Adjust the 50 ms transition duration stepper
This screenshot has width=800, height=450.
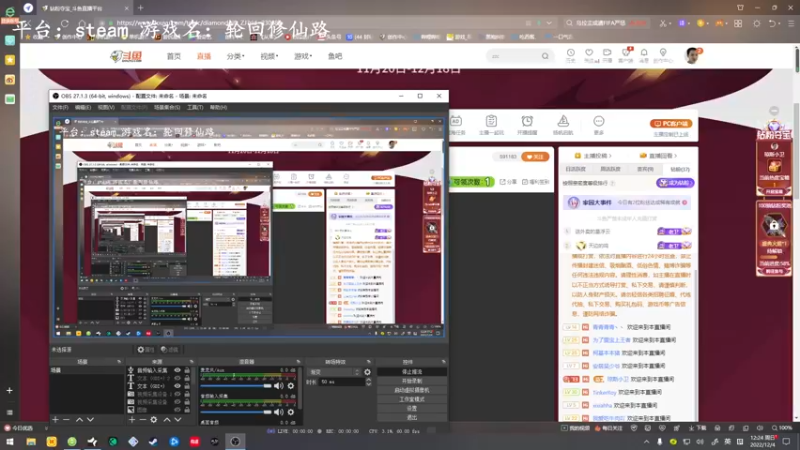point(368,382)
